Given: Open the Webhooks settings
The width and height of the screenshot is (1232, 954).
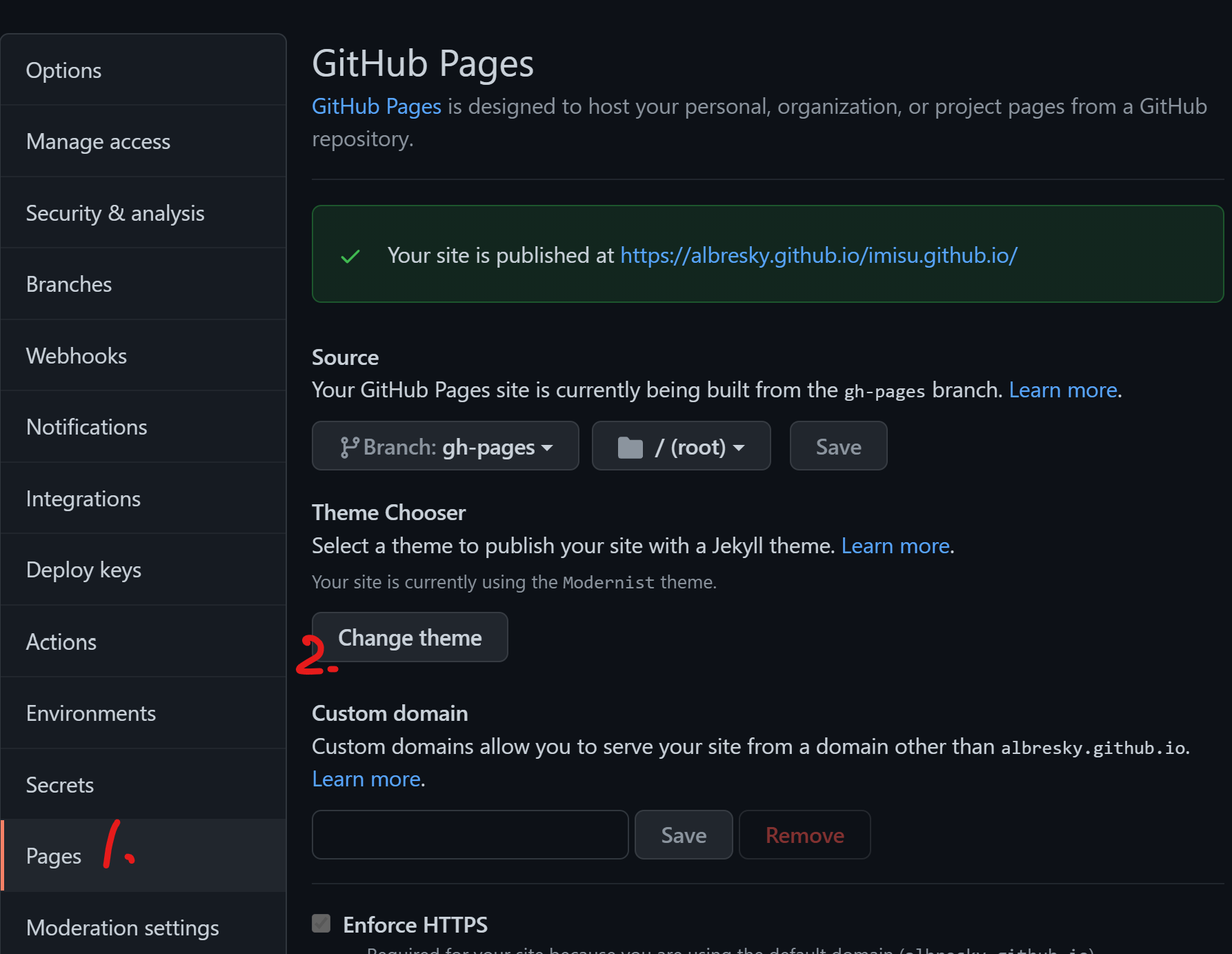Looking at the screenshot, I should (x=143, y=356).
